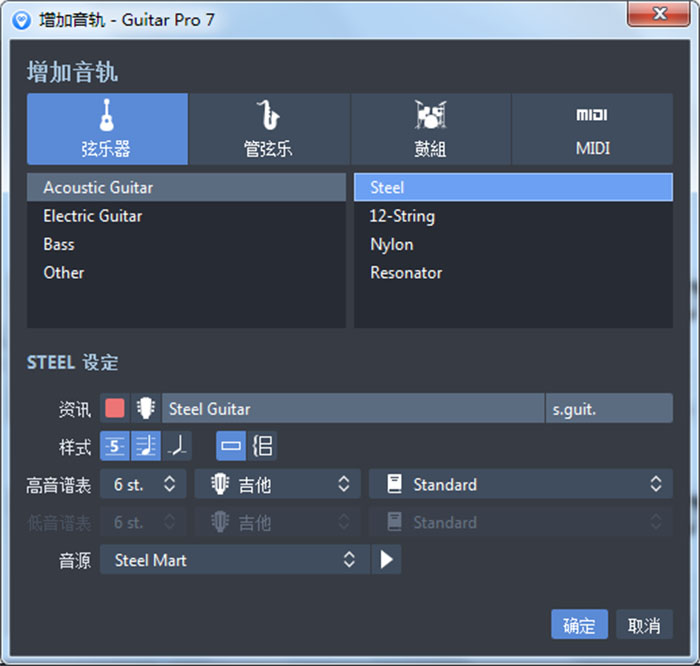Select the 弦乐器 stringed instruments tab

pyautogui.click(x=107, y=129)
